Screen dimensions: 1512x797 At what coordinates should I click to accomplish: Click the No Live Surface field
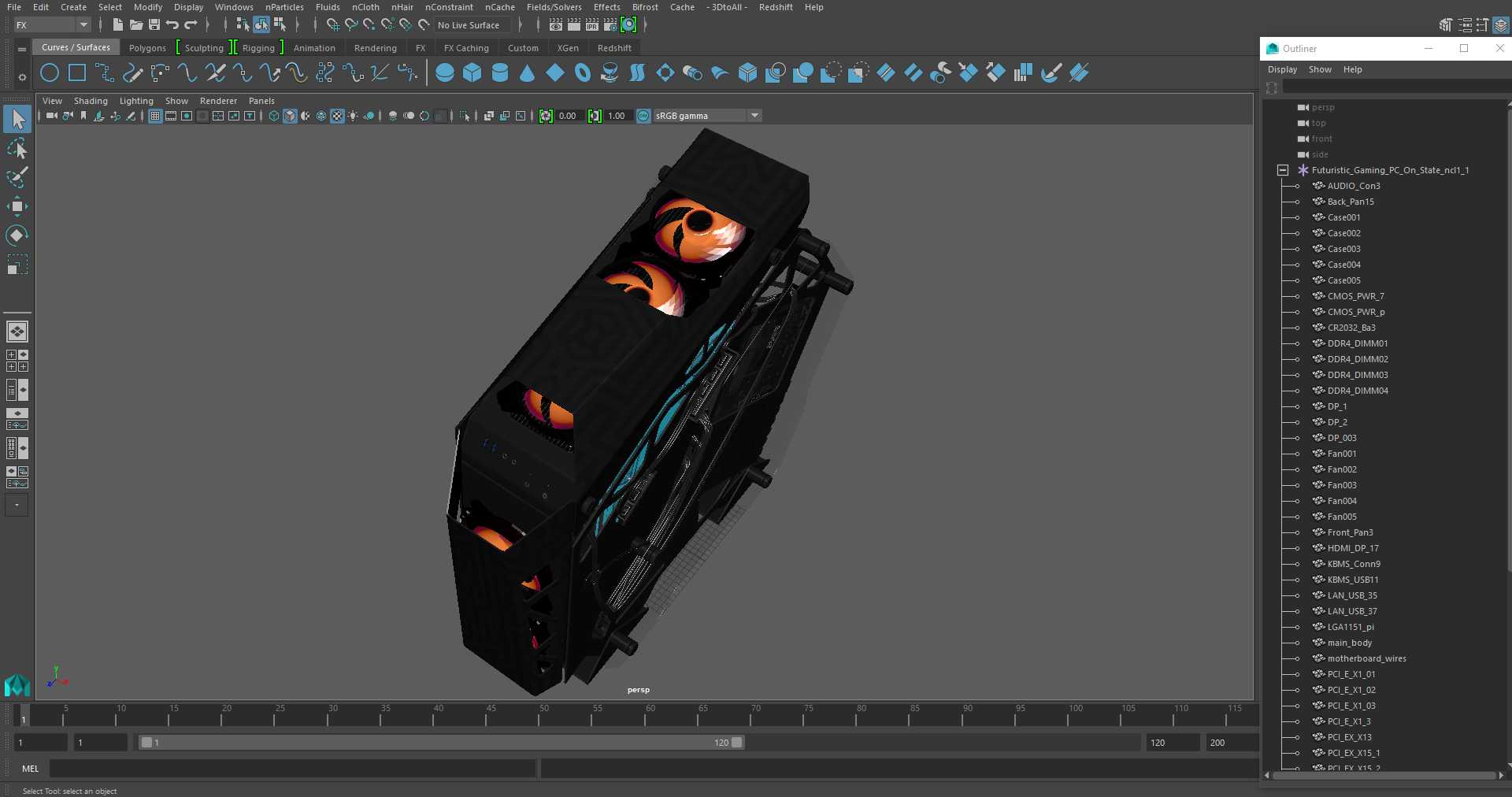click(475, 25)
